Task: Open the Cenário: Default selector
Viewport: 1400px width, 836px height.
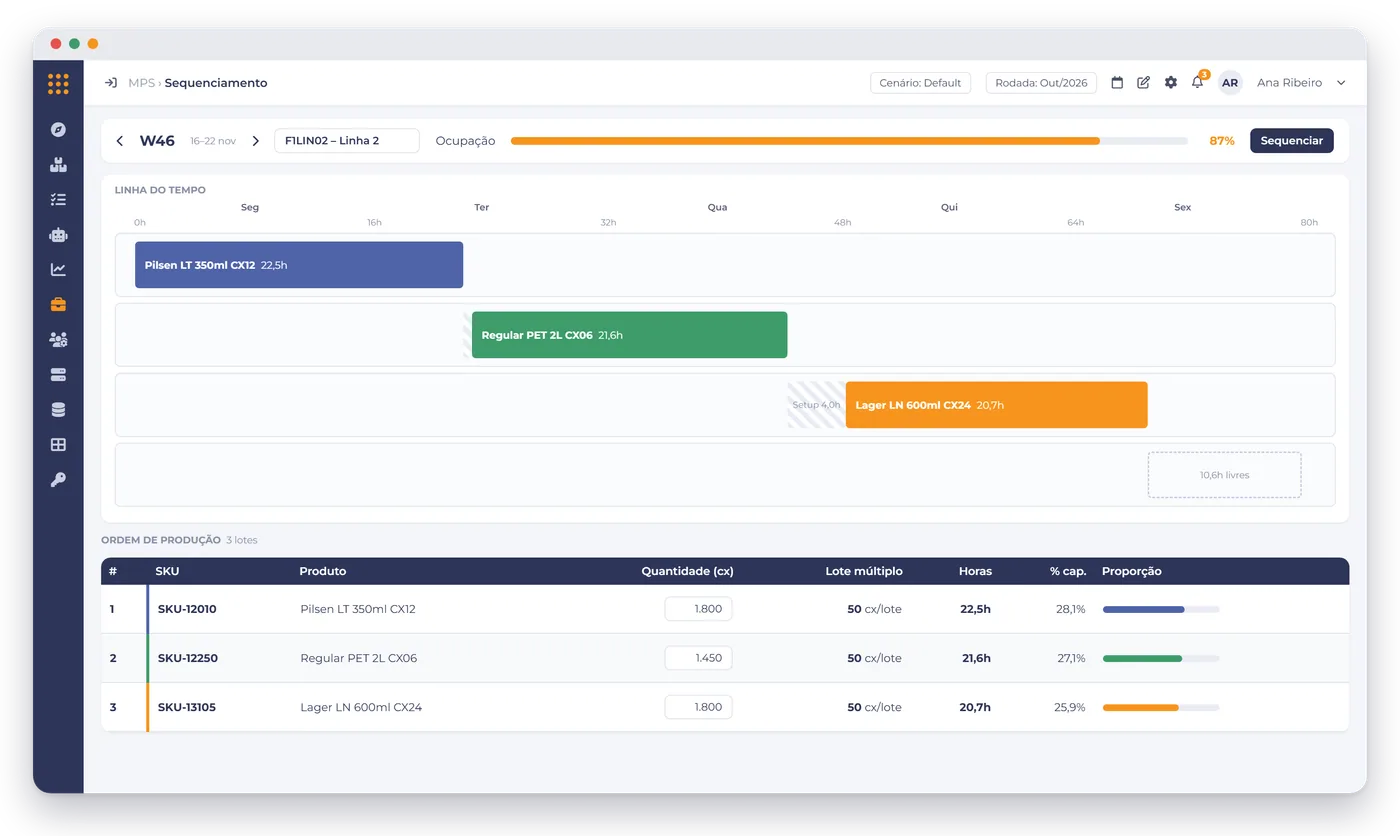Action: 920,83
